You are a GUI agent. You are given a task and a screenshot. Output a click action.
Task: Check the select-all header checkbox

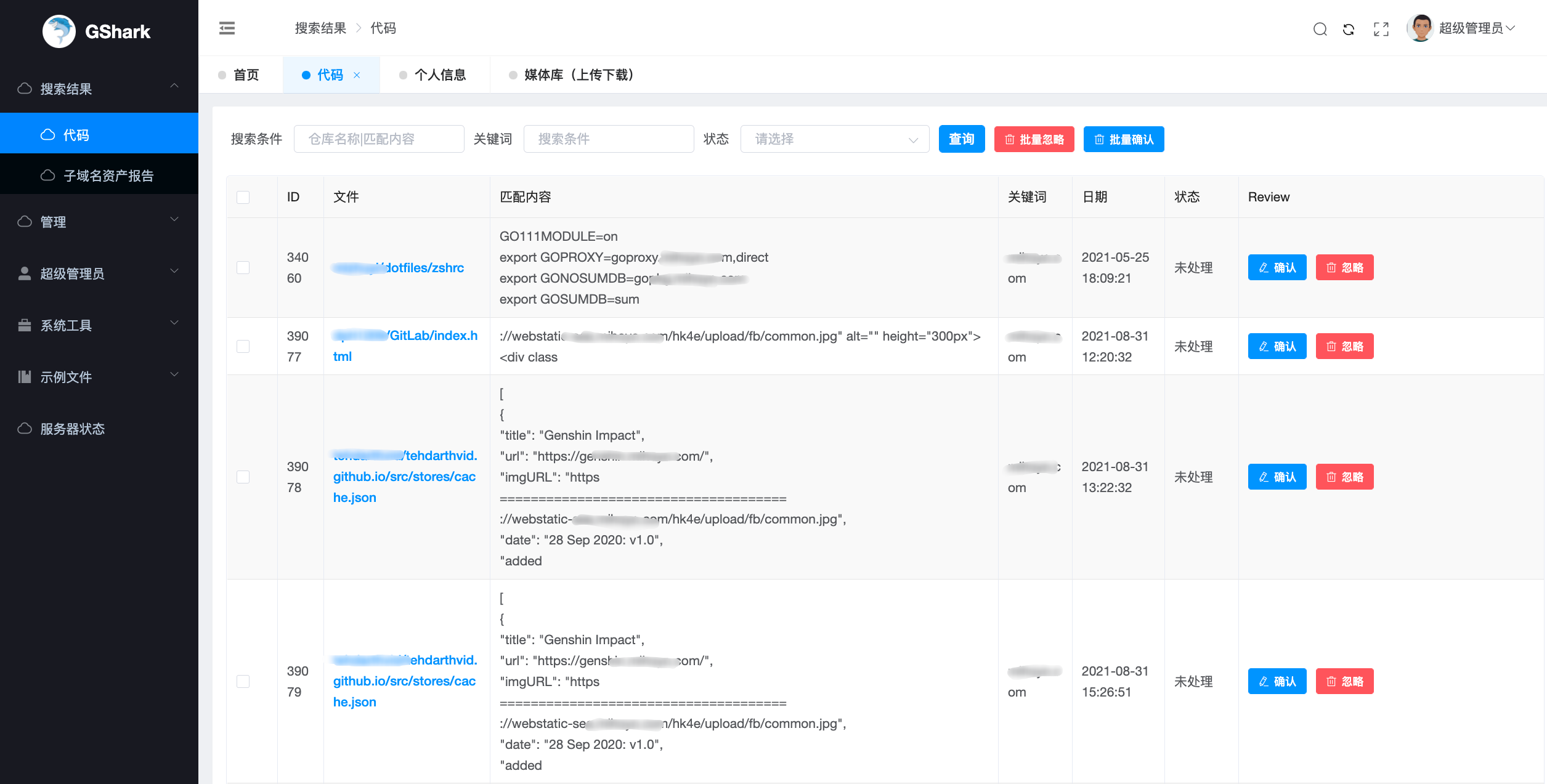click(243, 197)
